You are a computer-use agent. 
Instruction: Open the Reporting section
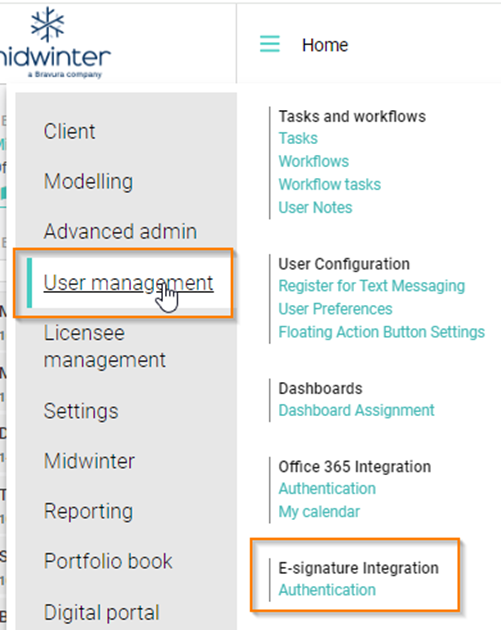(x=88, y=511)
